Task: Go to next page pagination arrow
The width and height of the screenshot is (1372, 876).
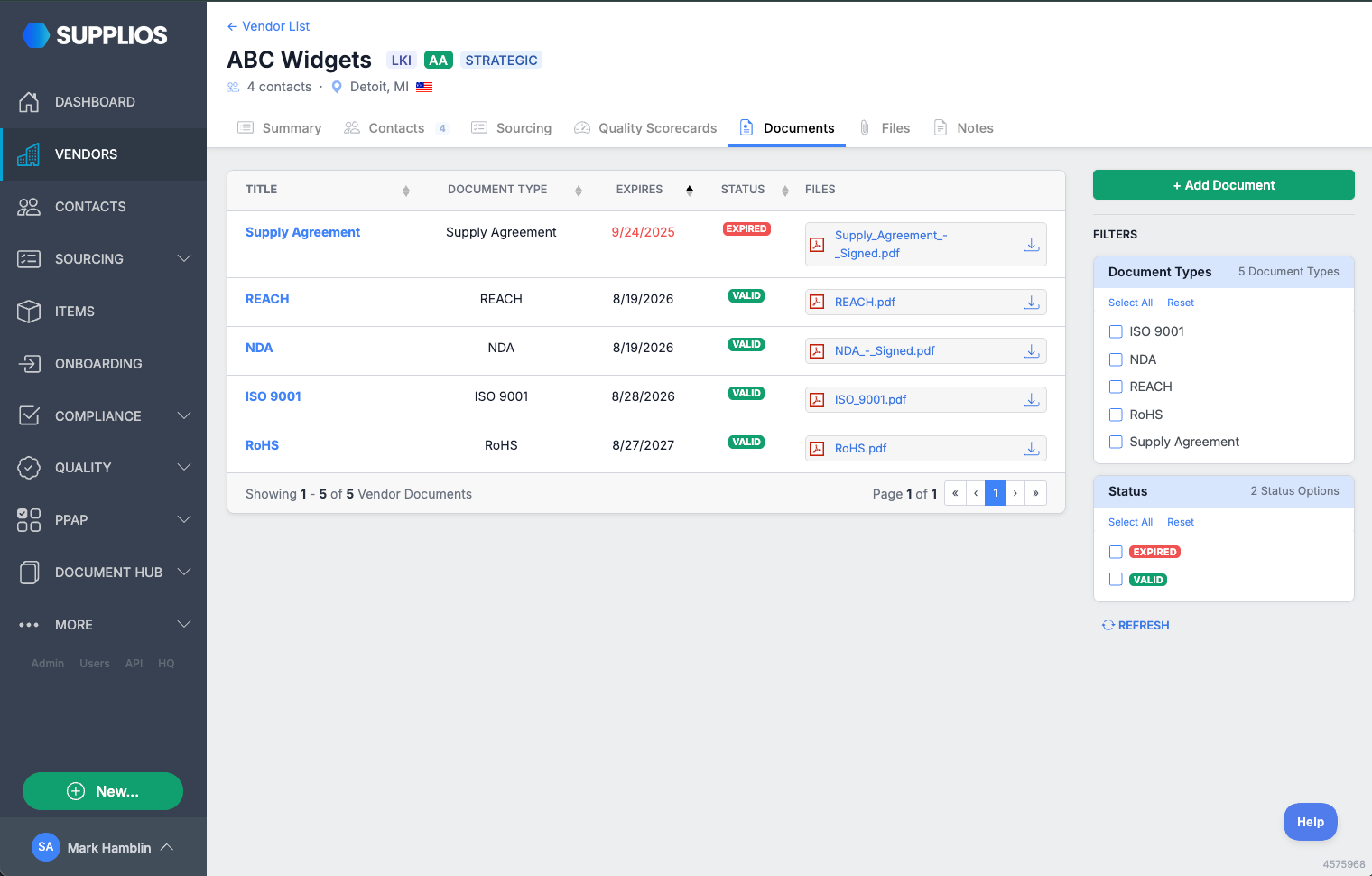Action: 1015,493
